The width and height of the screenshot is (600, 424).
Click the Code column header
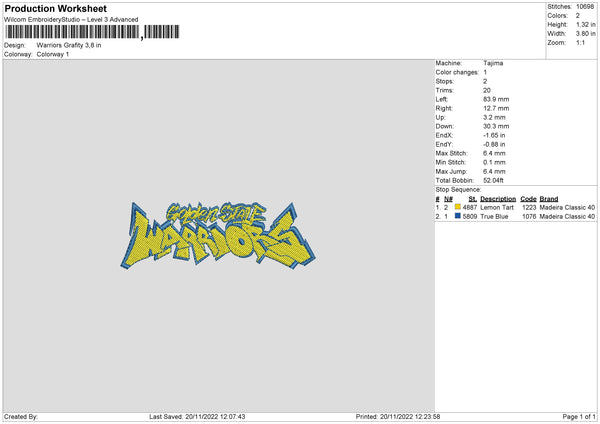click(528, 199)
